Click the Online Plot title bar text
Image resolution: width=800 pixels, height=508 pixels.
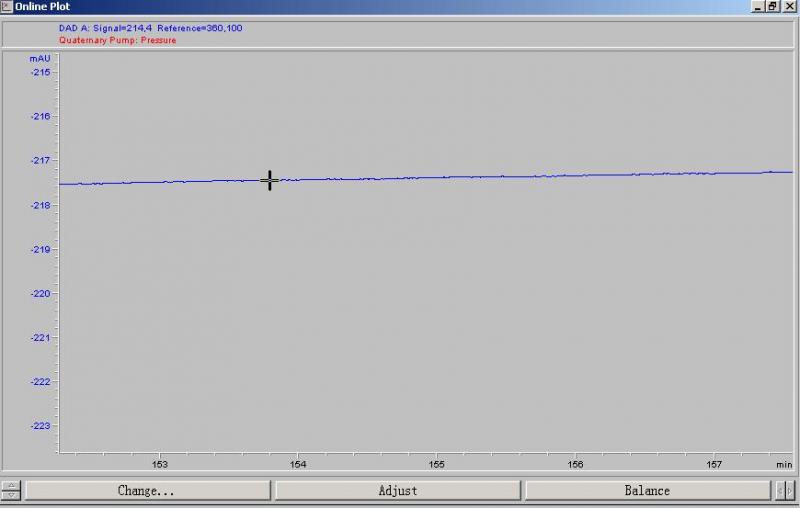pos(42,7)
